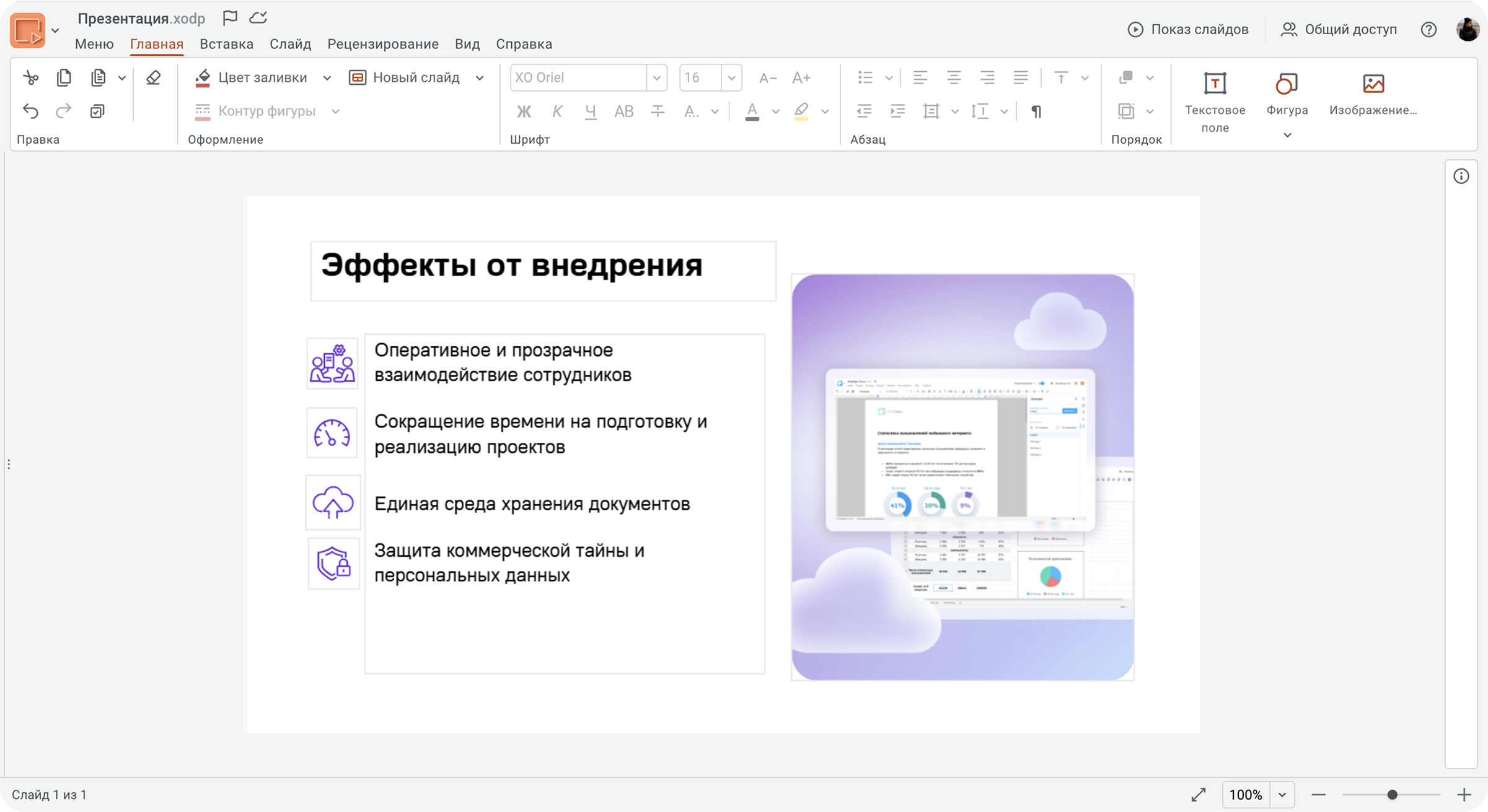The image size is (1488, 812).
Task: Click the clear formatting eraser icon
Action: click(x=153, y=77)
